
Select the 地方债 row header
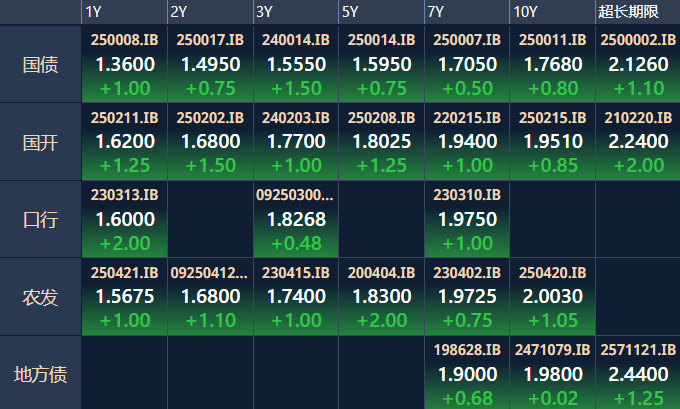(40, 374)
